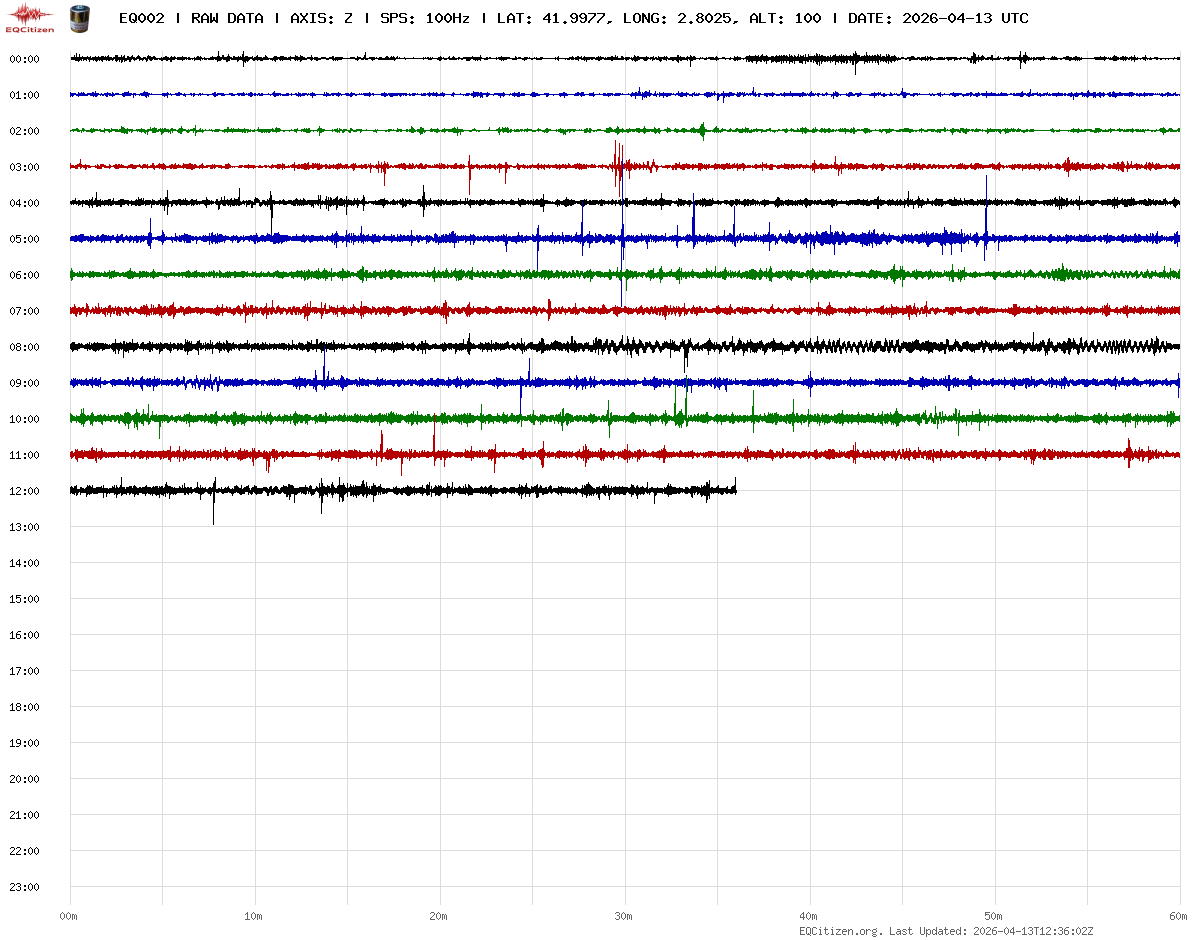Select the 05:00 hour row label

[x=24, y=239]
